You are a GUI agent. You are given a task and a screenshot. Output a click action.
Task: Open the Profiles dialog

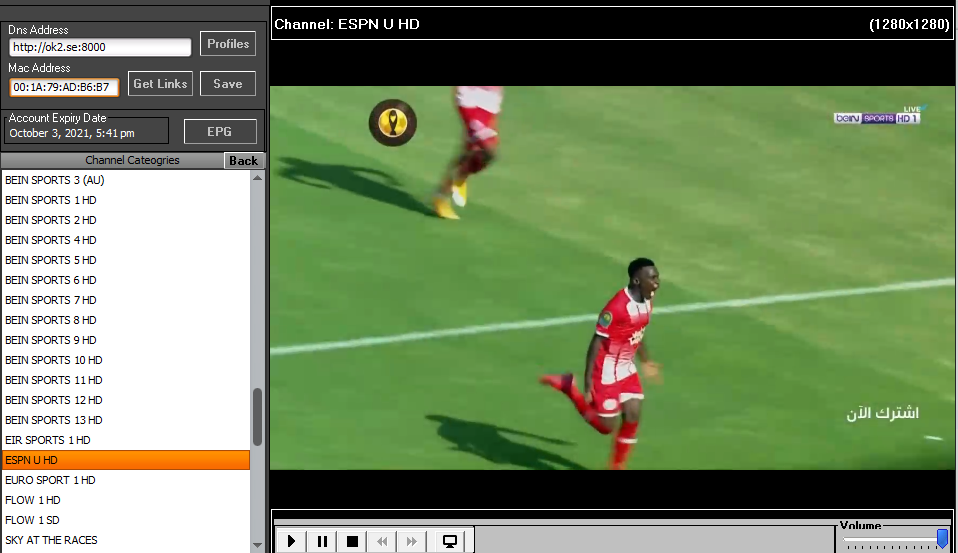(228, 44)
